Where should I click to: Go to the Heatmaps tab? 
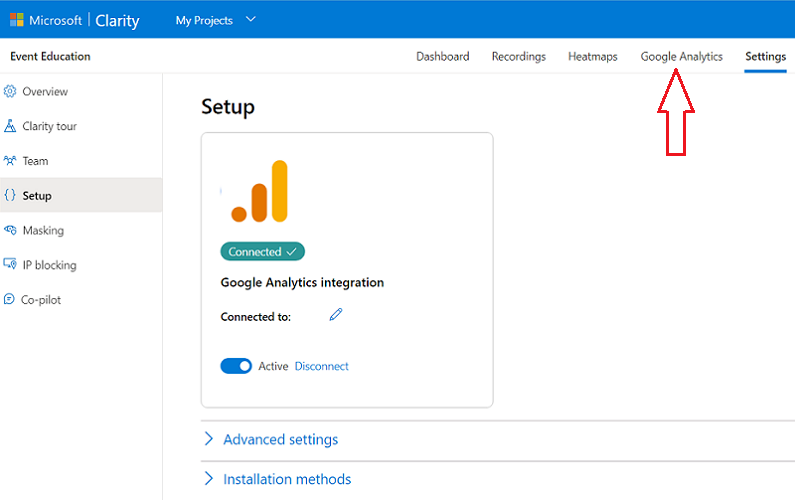pos(593,56)
